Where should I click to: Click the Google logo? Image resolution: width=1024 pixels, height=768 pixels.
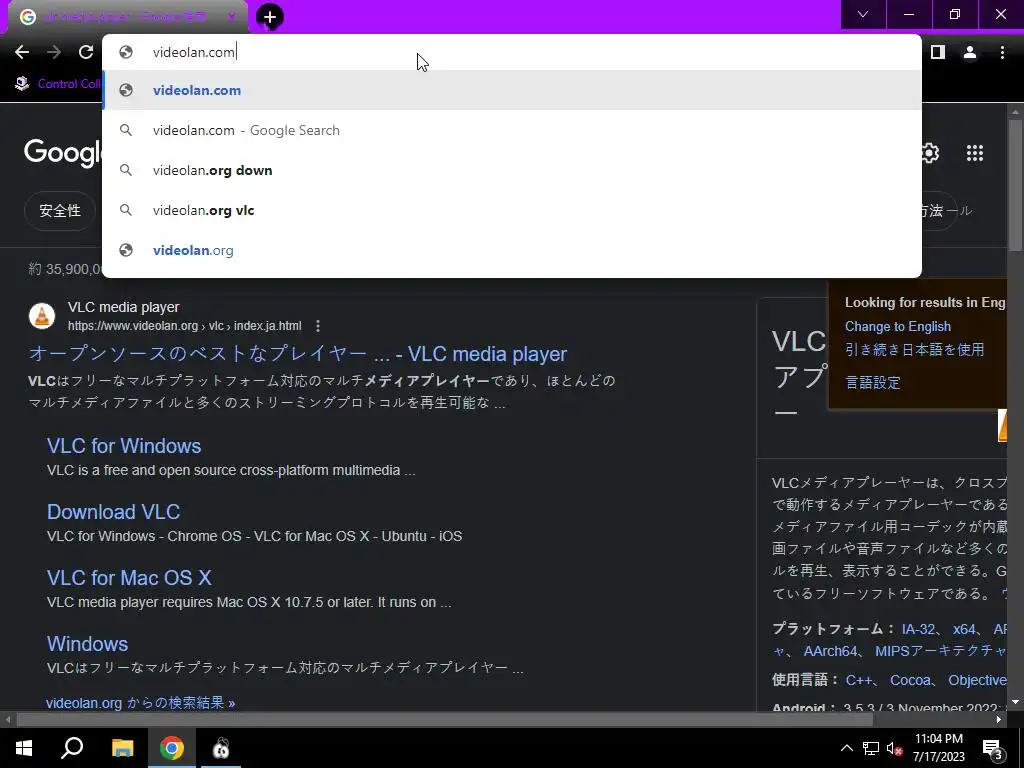[63, 152]
